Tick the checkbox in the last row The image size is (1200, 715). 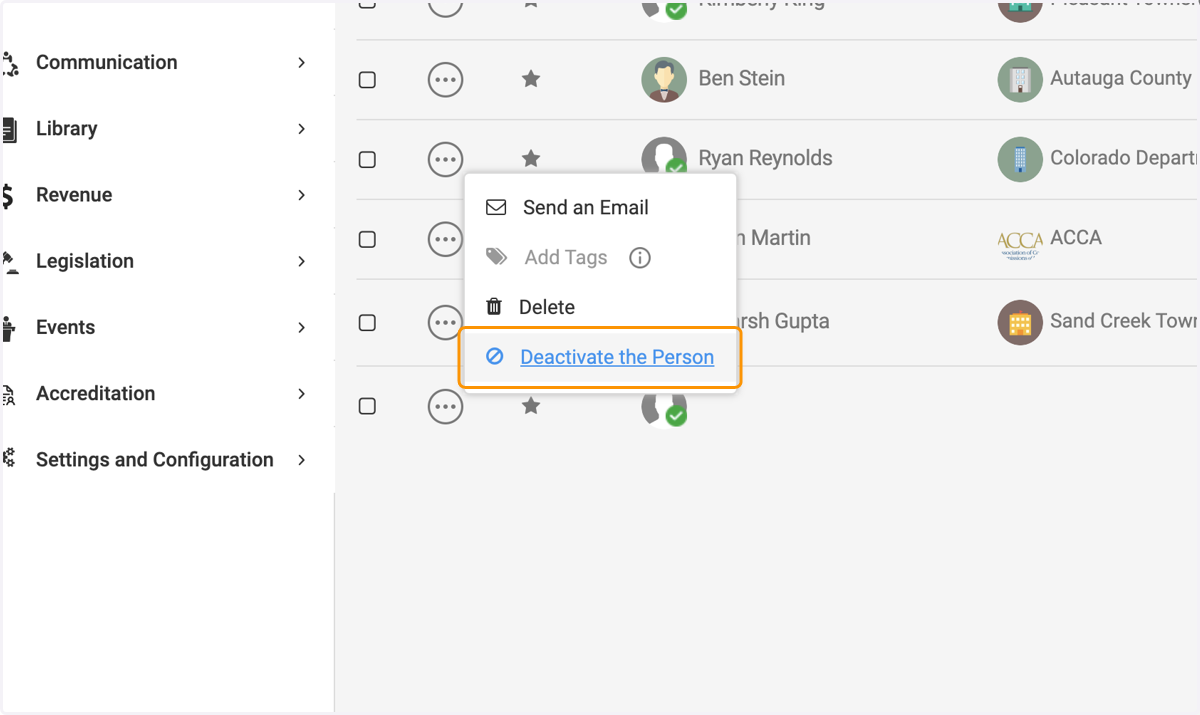tap(367, 407)
